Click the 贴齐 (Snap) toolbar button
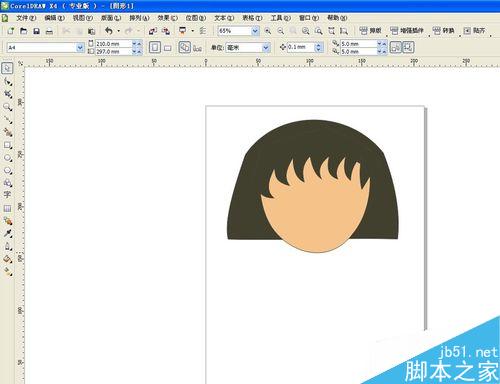 tap(474, 31)
